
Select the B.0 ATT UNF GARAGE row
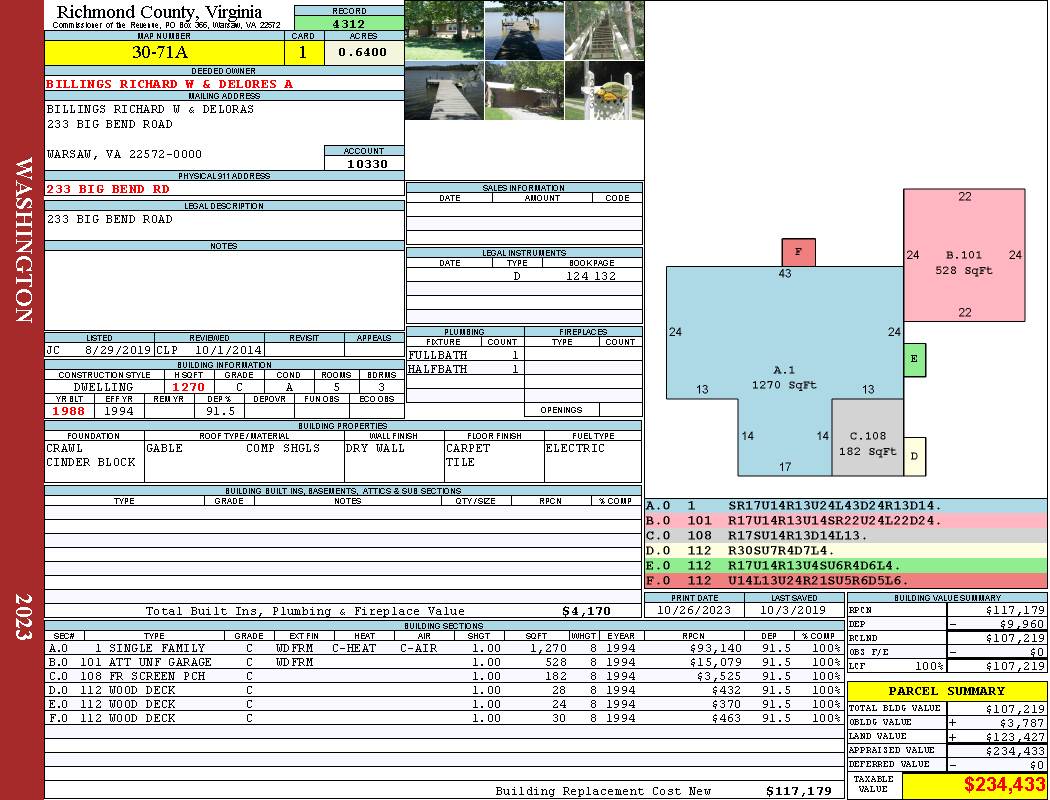444,662
